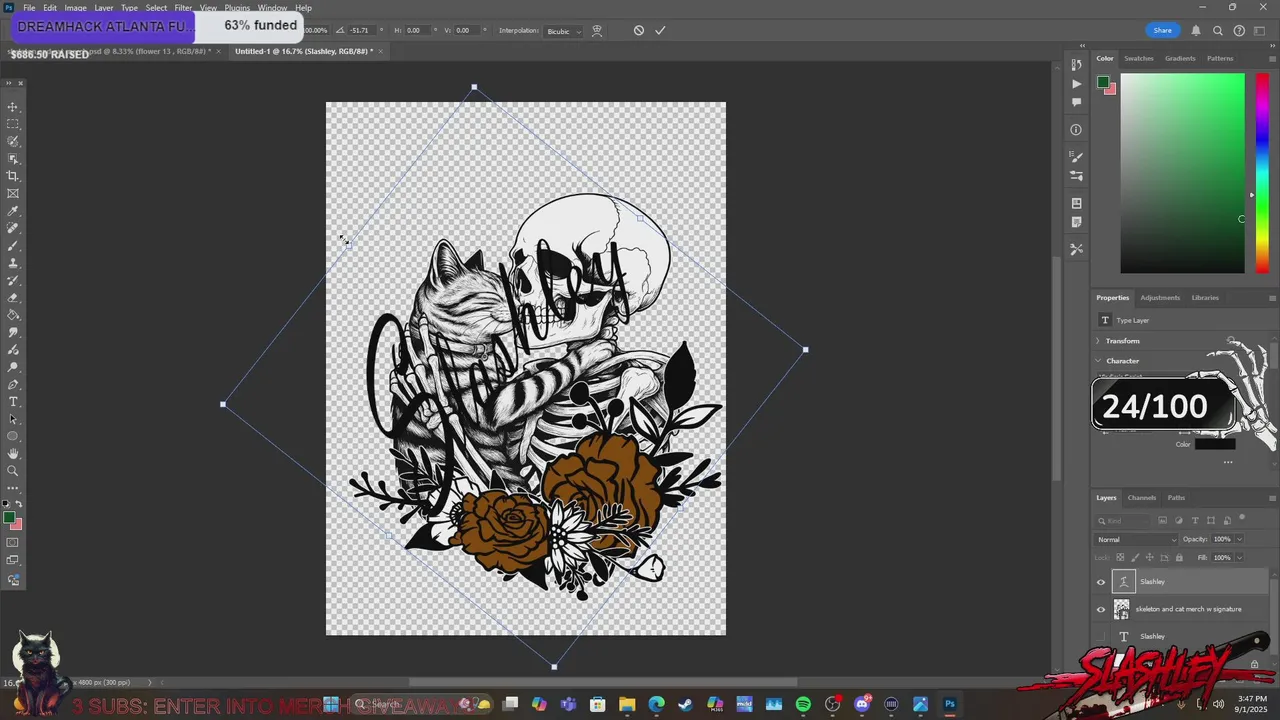
Task: Toggle lock all for the layer
Action: click(x=1178, y=557)
